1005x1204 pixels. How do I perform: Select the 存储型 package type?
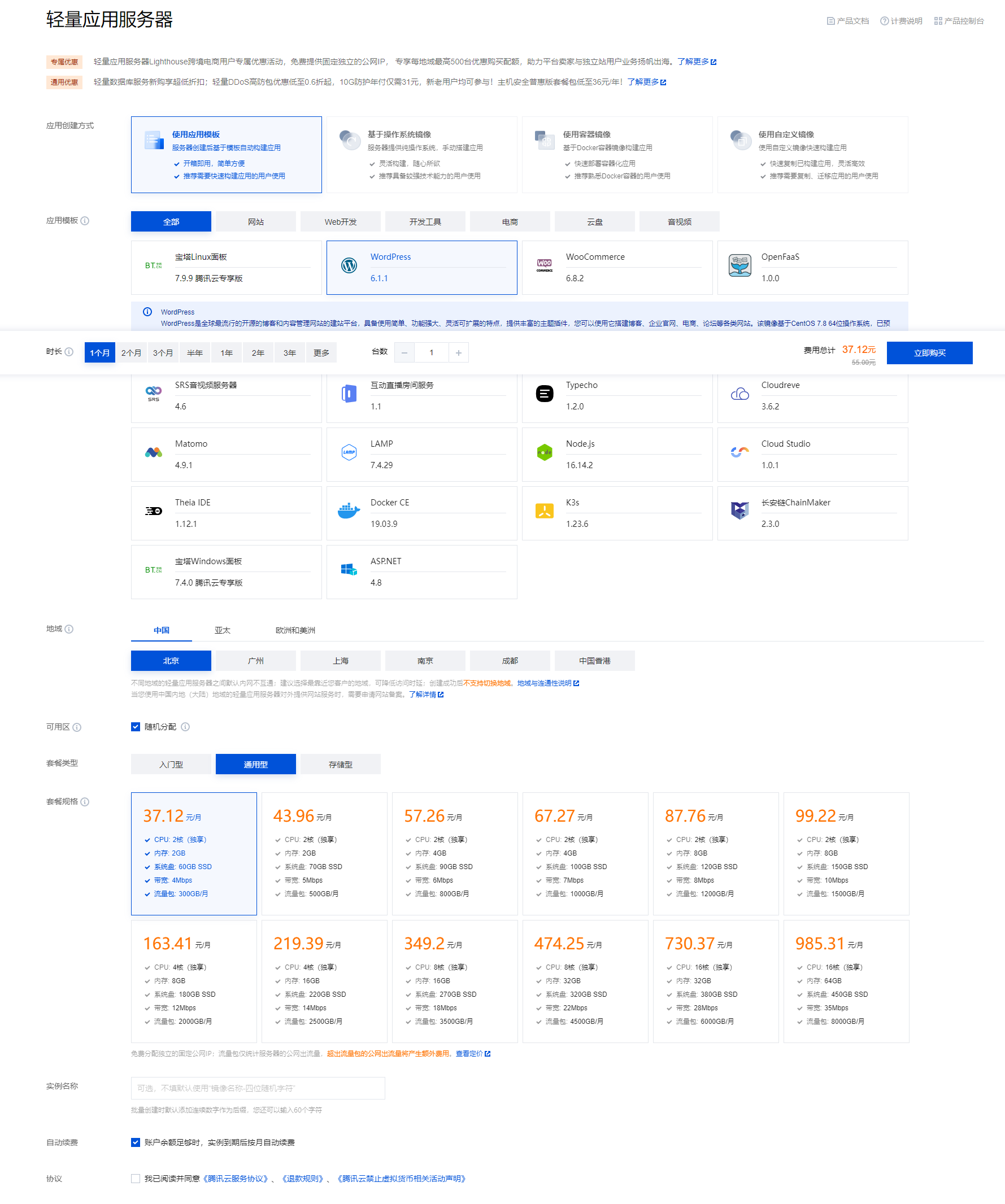(341, 764)
